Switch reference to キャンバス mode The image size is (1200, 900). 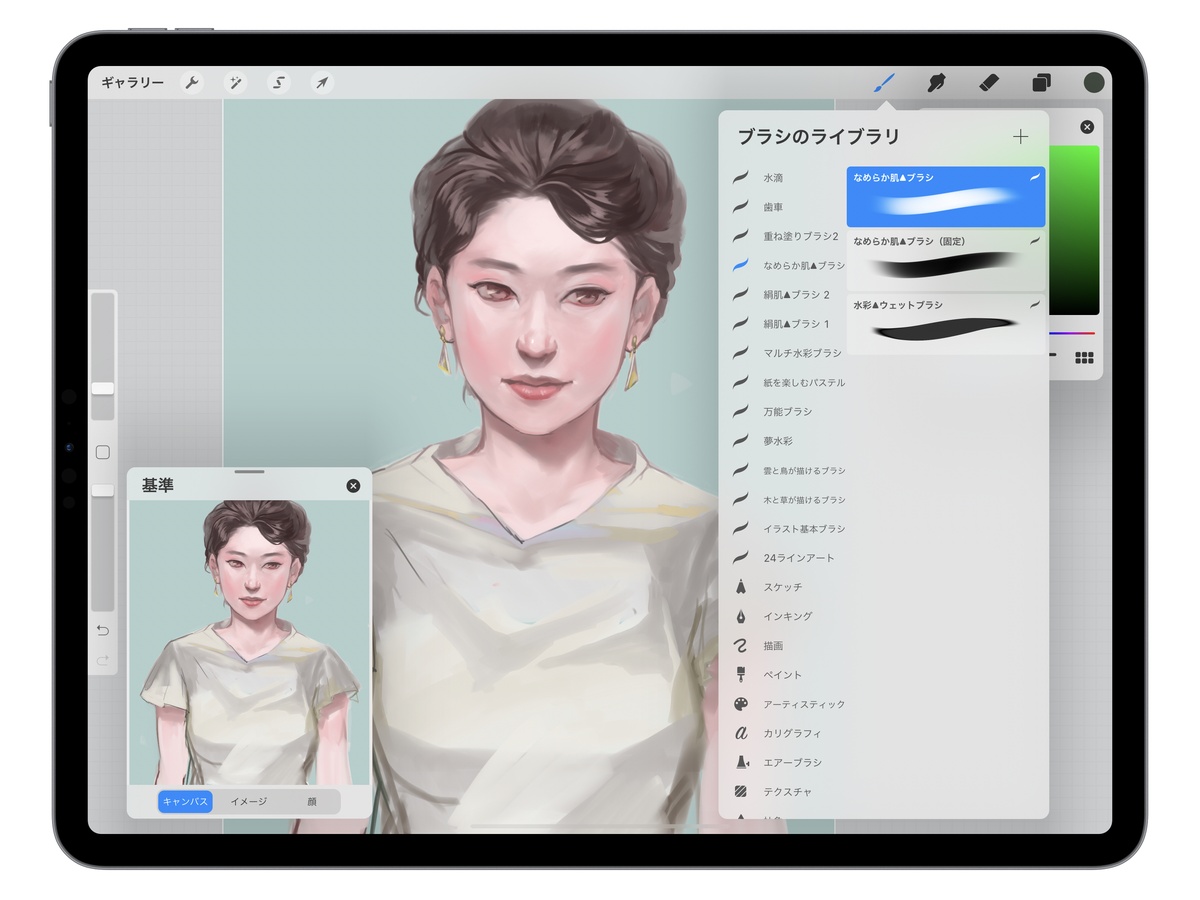[x=186, y=801]
